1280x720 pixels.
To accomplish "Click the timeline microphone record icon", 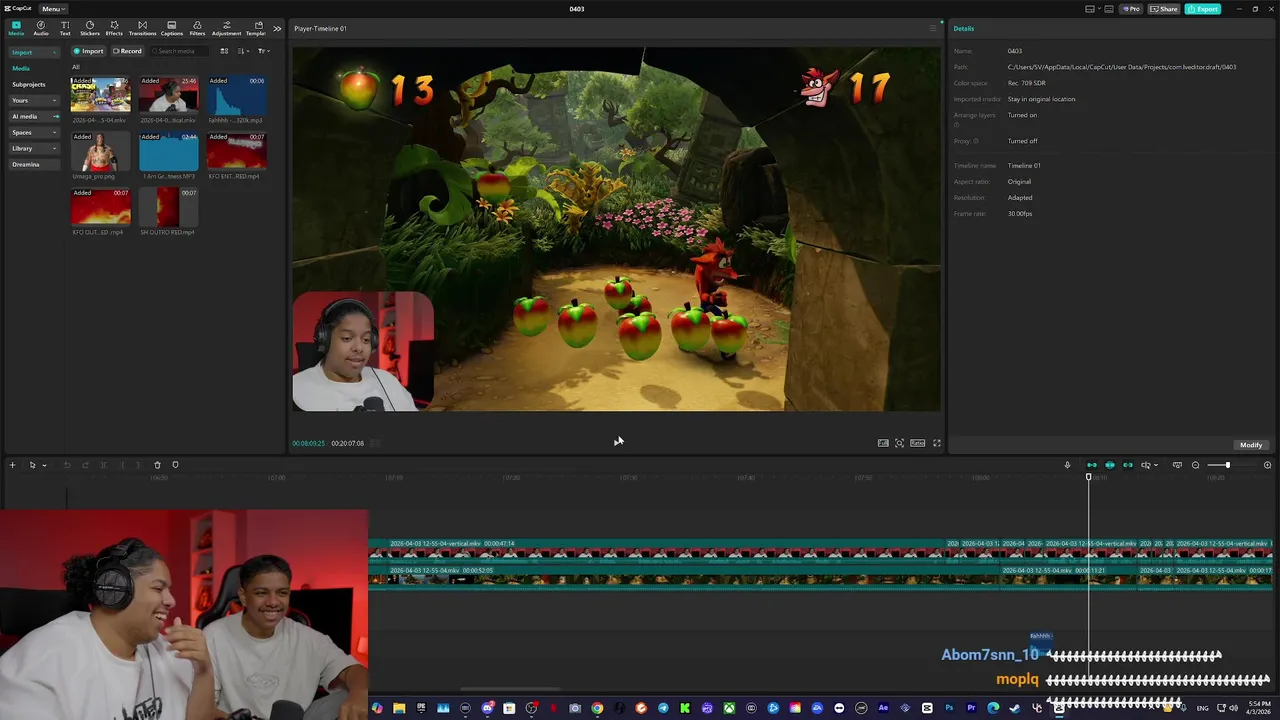I will point(1067,465).
